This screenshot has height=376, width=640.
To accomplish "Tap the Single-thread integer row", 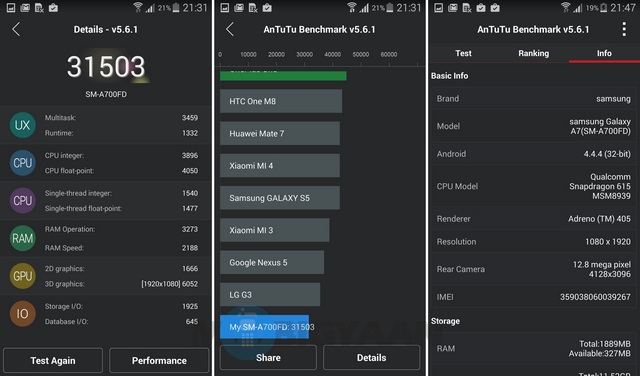I will coord(122,193).
